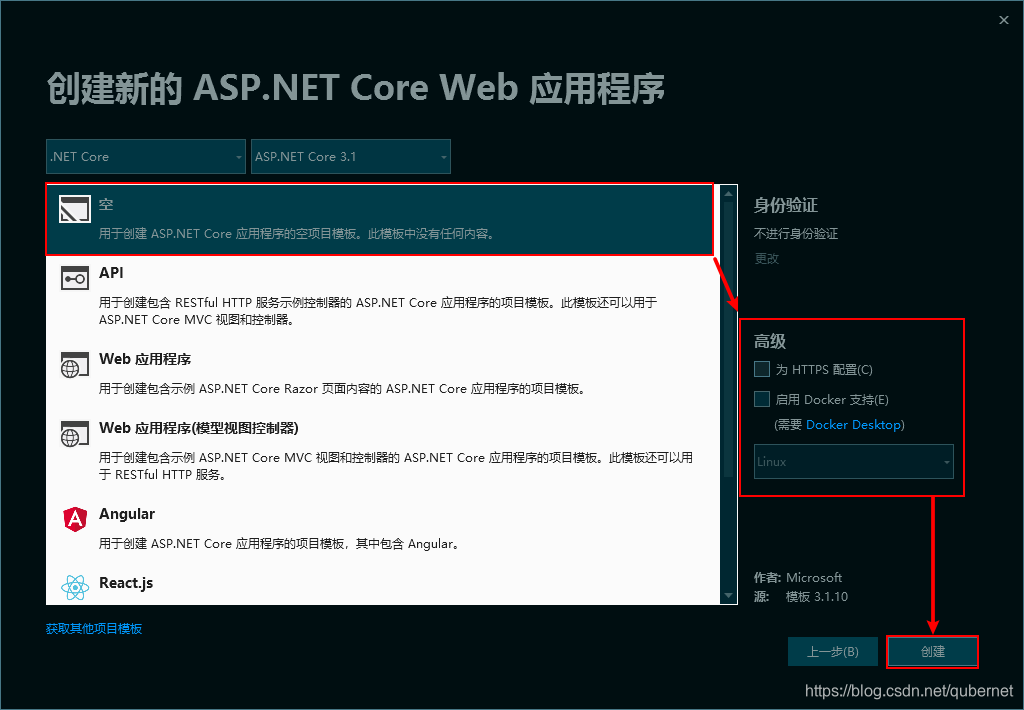The width and height of the screenshot is (1024, 710).
Task: Click the 不进行身份验证 text
Action: [795, 233]
